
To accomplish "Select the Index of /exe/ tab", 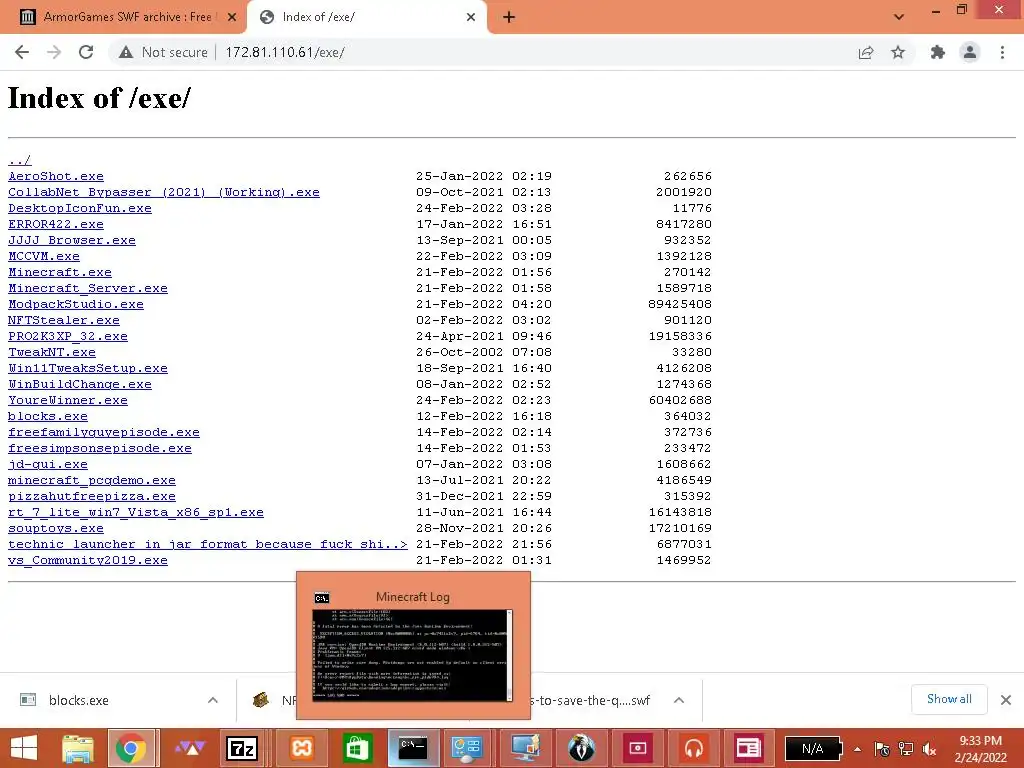I will coord(366,18).
